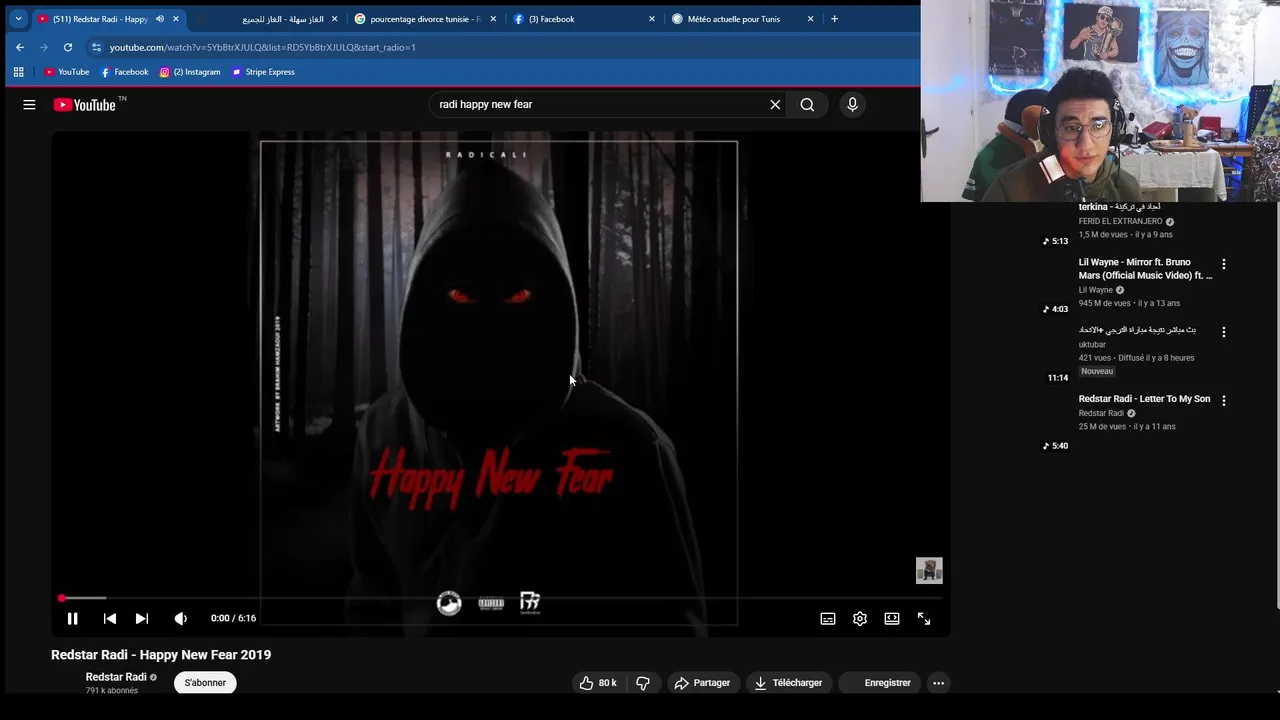Play Redstar Radi - Letter To My Son
Image resolution: width=1280 pixels, height=720 pixels.
pos(1144,399)
